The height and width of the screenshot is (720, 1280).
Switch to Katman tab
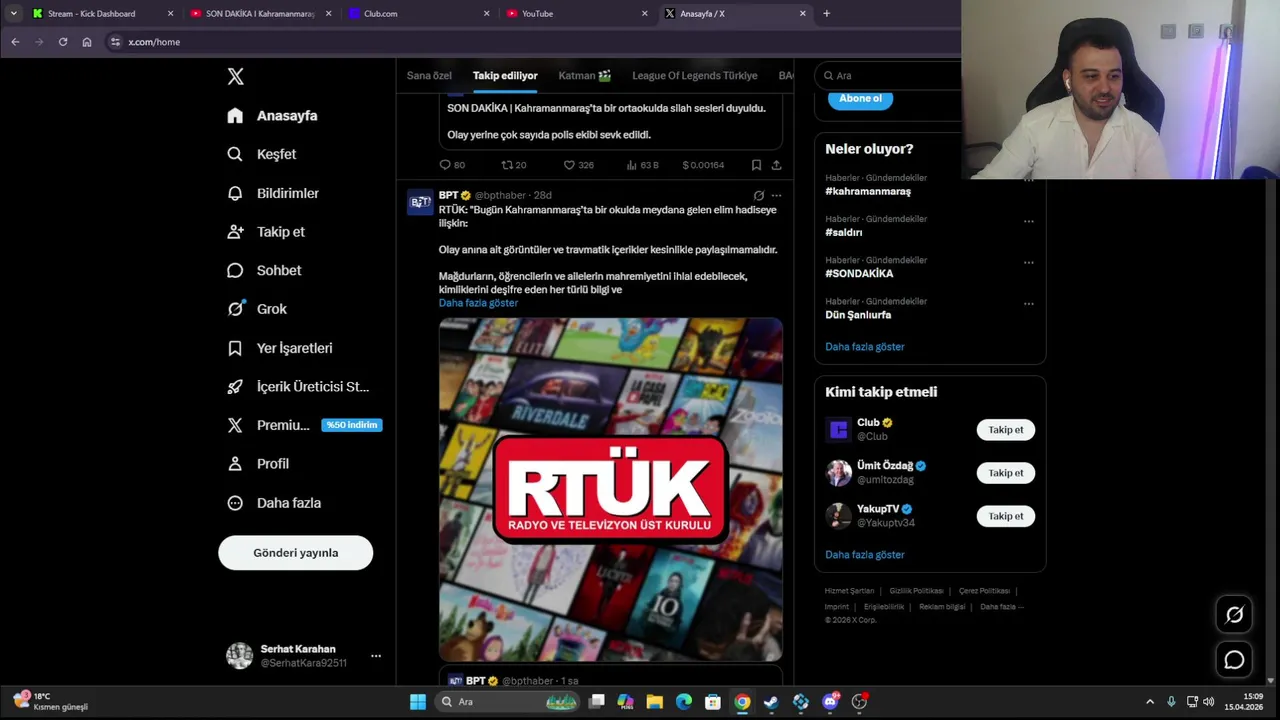pos(585,76)
